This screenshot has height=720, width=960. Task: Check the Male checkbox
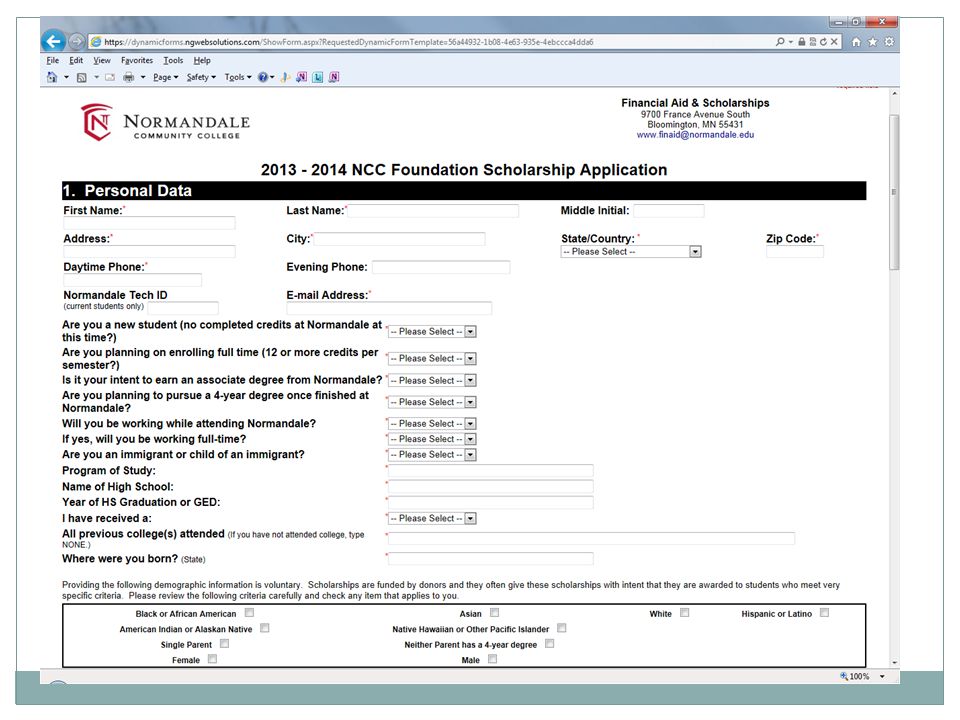pos(492,659)
